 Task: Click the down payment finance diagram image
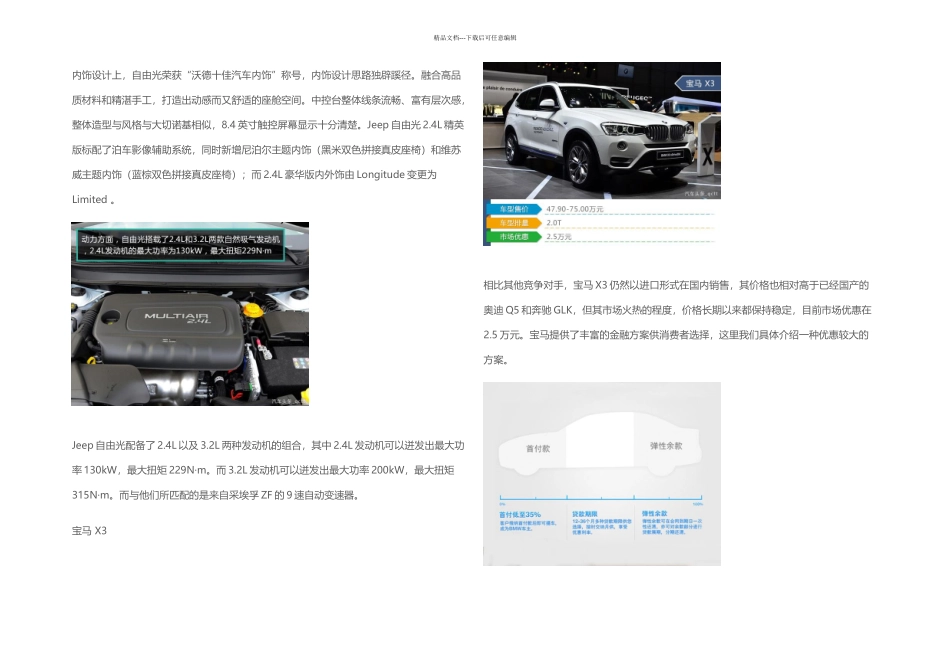602,474
